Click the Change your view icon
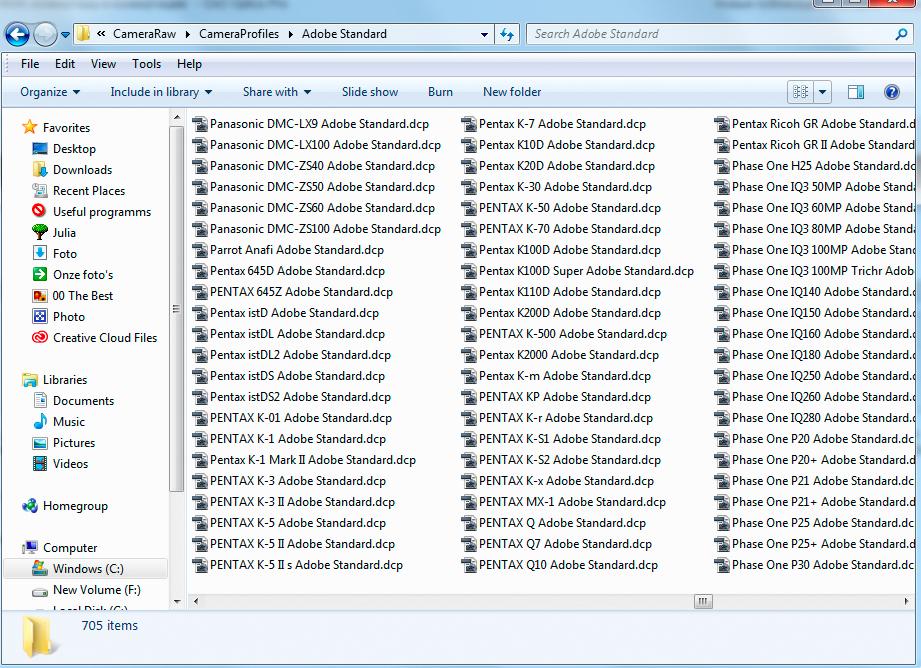 [800, 92]
